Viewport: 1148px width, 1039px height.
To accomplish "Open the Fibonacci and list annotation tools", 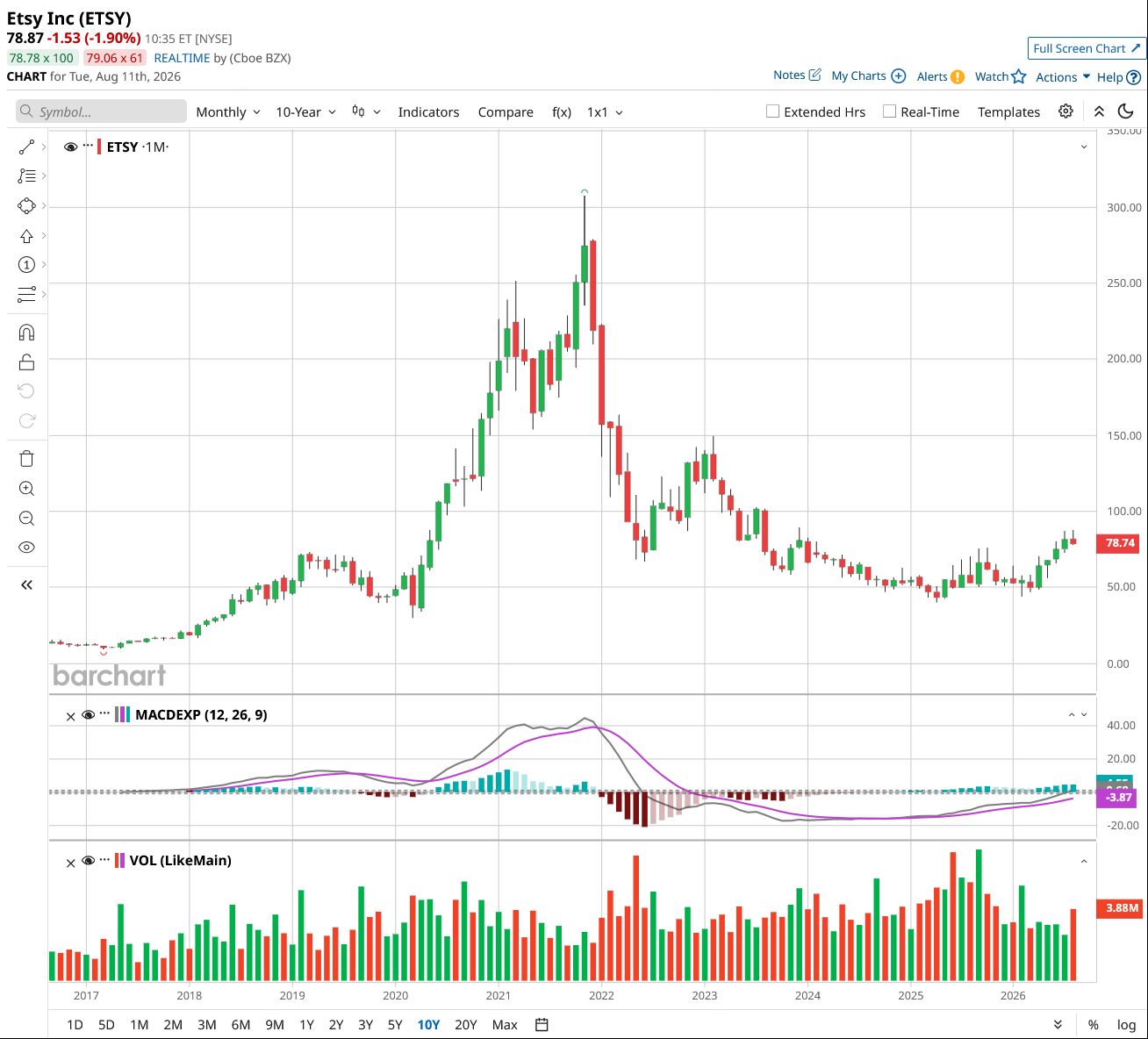I will [26, 176].
